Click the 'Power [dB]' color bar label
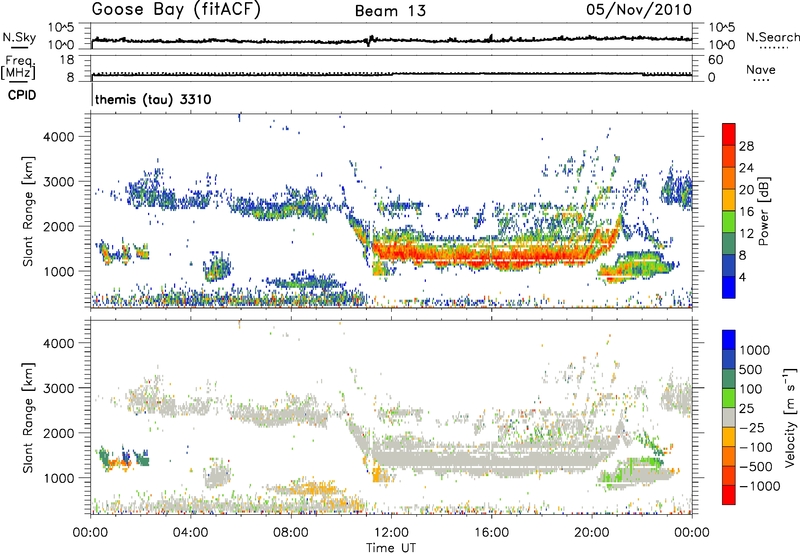The image size is (800, 554). [764, 211]
